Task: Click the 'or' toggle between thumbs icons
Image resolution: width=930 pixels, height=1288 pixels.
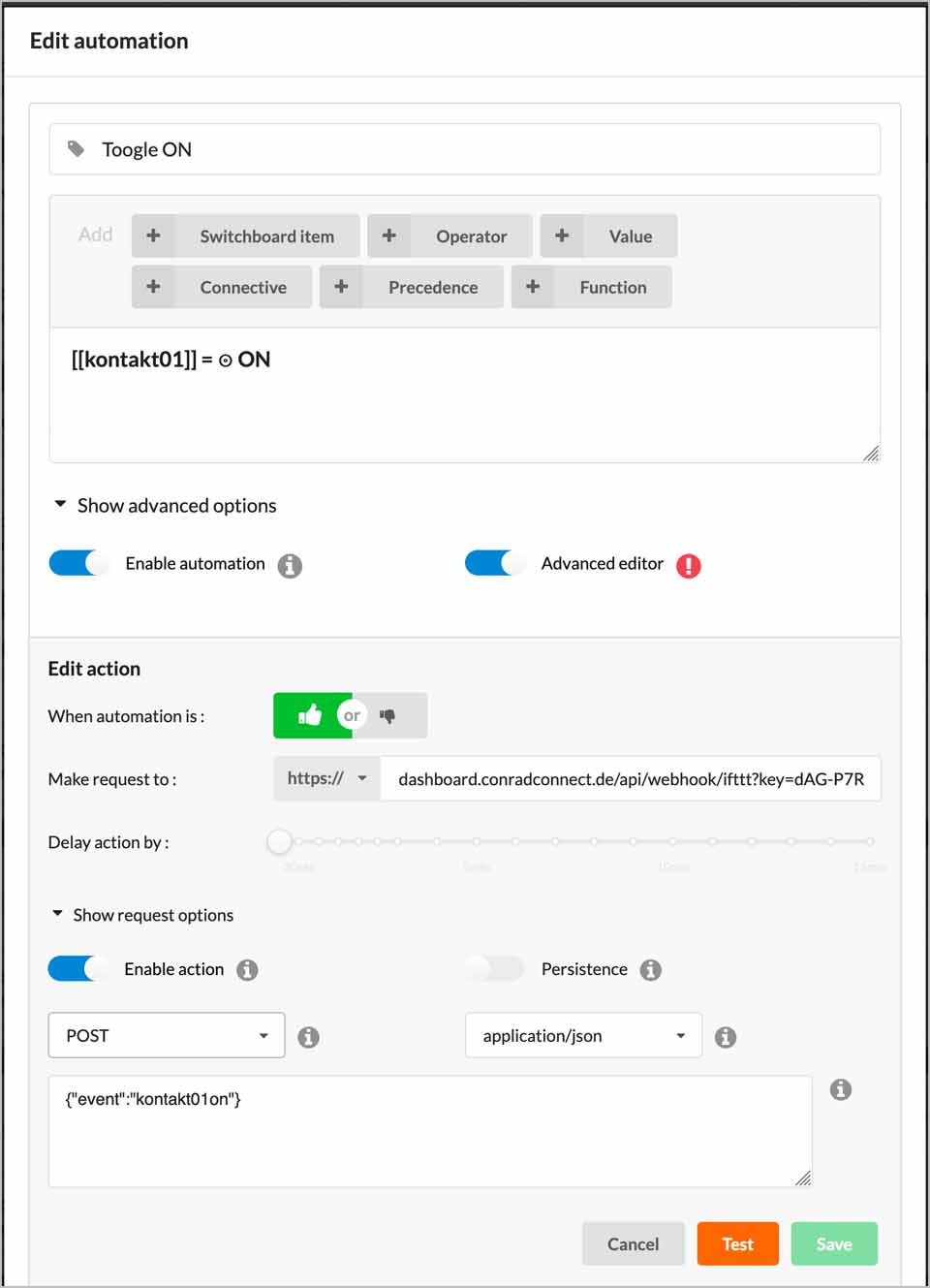Action: pos(352,715)
